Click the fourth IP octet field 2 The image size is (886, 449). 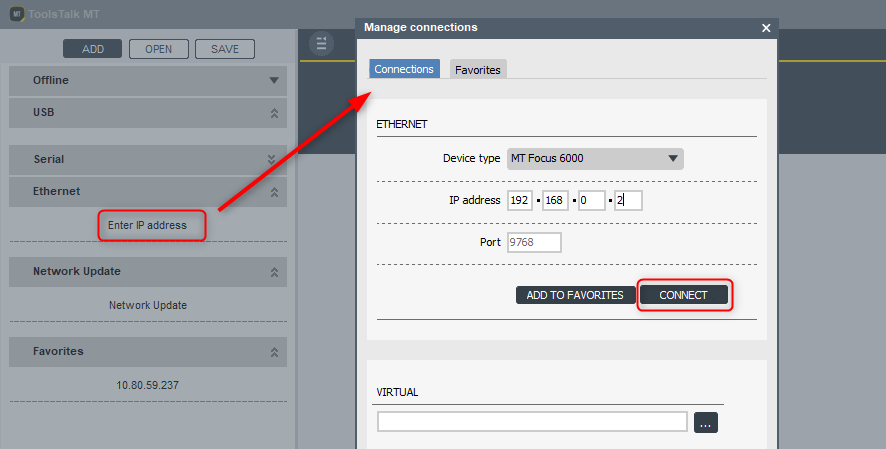coord(628,200)
